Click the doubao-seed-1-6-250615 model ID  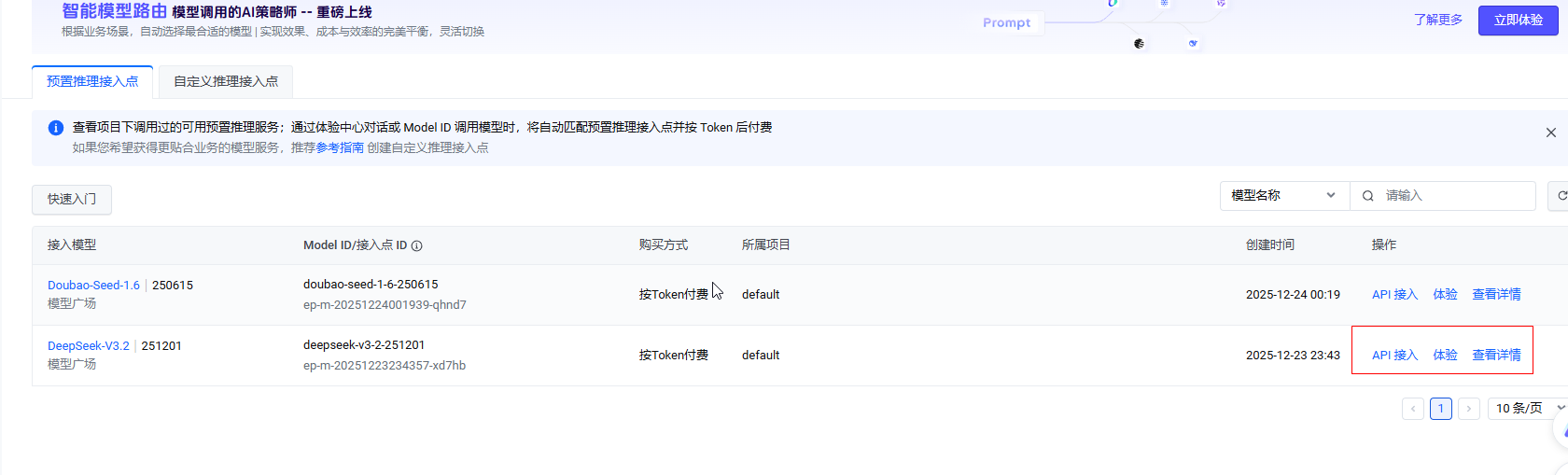(x=371, y=285)
